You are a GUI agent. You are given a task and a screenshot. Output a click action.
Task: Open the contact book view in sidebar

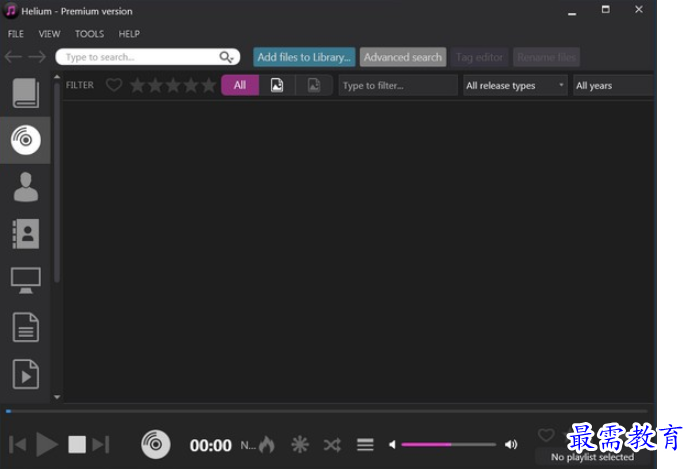pos(26,234)
